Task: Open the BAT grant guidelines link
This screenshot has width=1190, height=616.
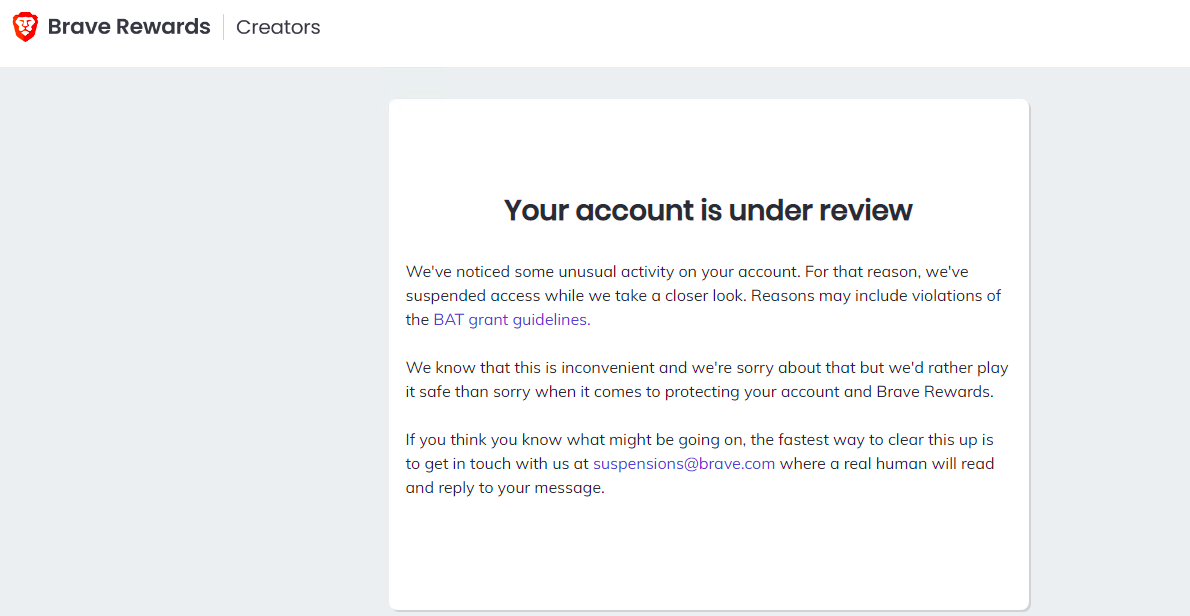Action: (511, 320)
